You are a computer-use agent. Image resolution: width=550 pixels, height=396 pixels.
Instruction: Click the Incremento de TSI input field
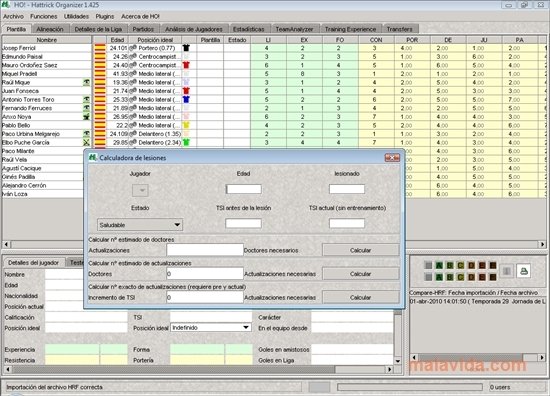205,297
